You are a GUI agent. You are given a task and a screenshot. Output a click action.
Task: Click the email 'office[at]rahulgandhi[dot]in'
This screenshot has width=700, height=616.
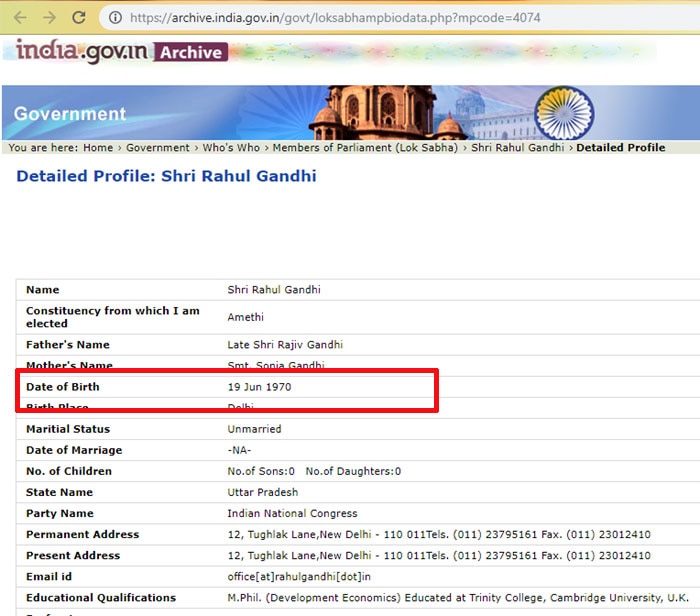[299, 577]
